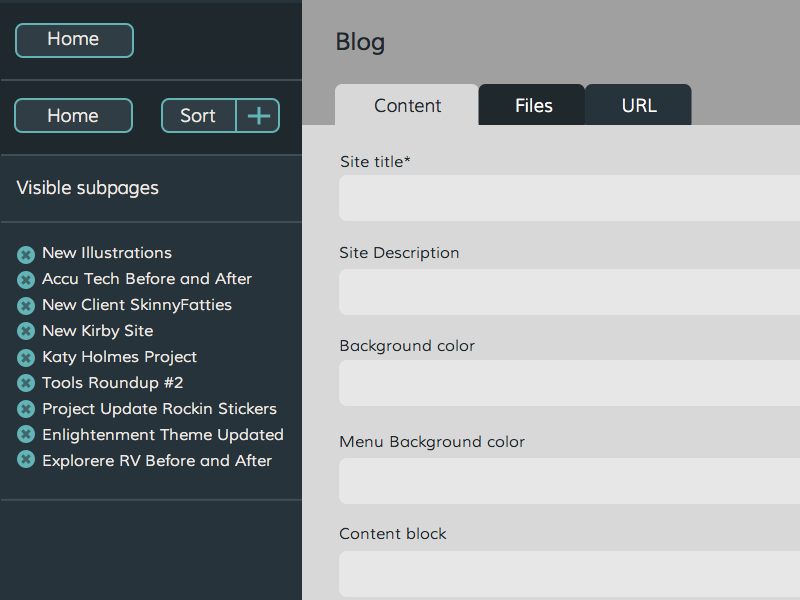Remove Katy Holmes Project with its x icon

pyautogui.click(x=26, y=358)
